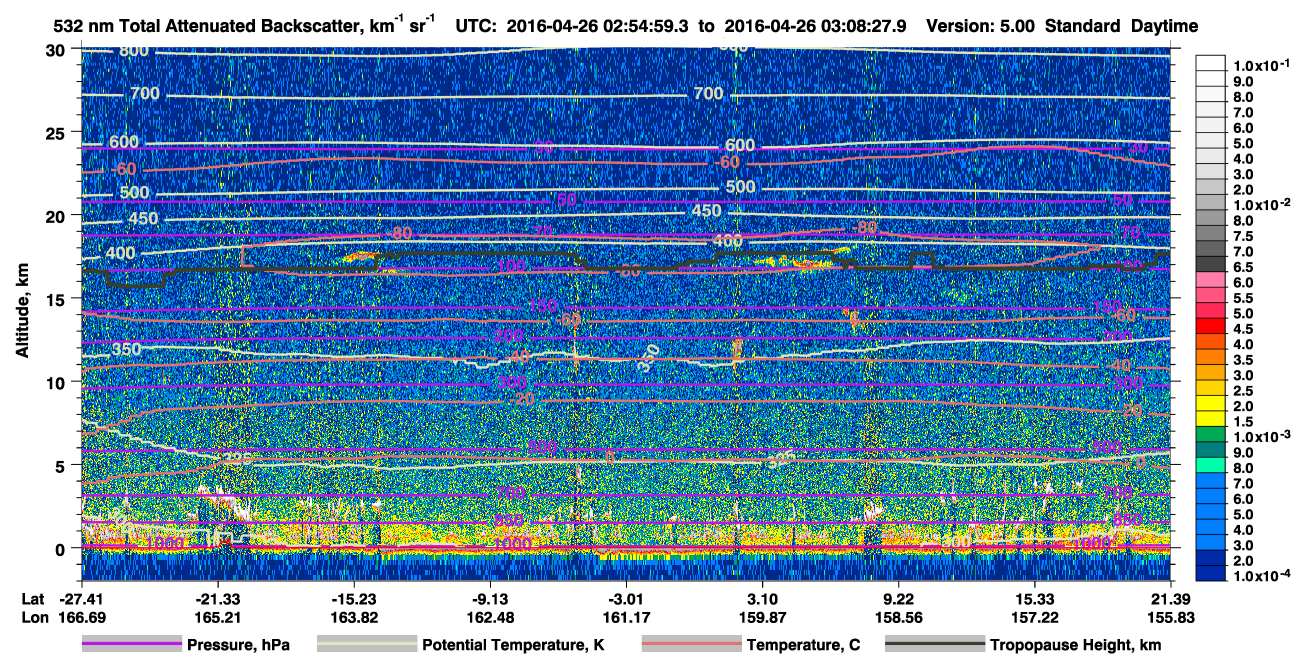Click altitude tick label '10'

pyautogui.click(x=56, y=382)
